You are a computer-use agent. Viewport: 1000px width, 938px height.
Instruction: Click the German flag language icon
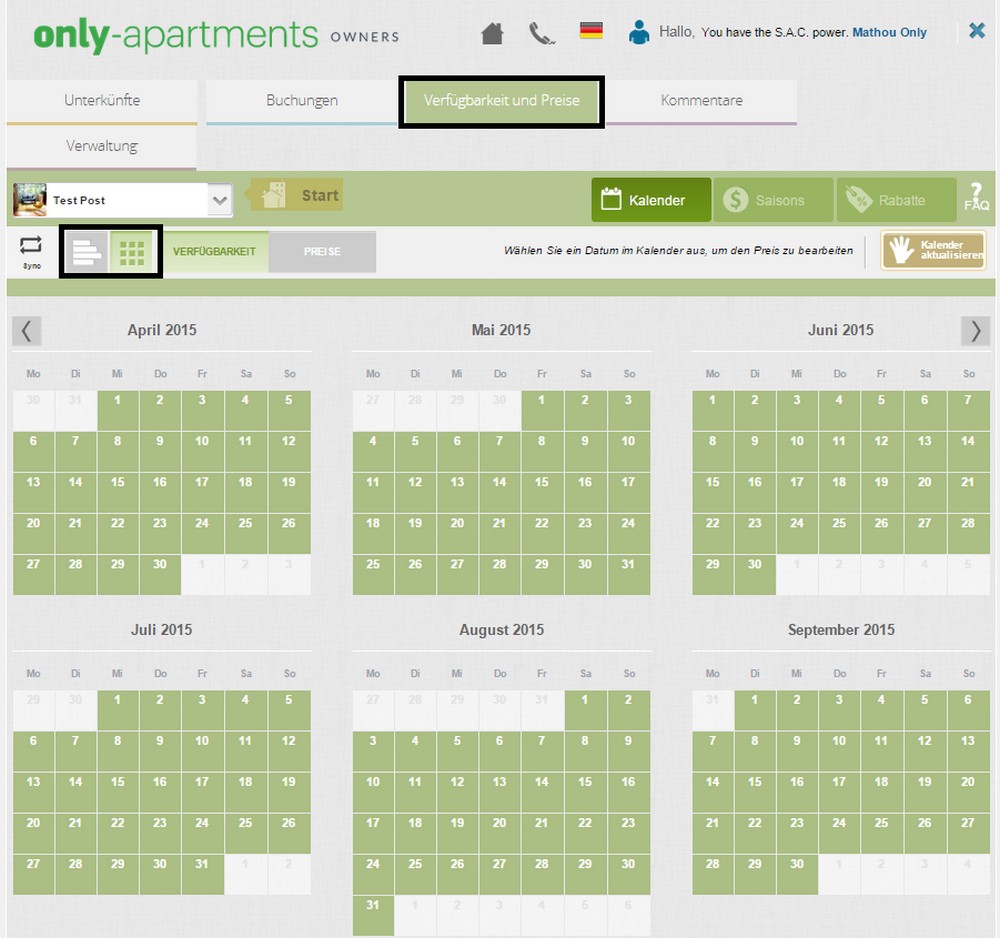[591, 31]
